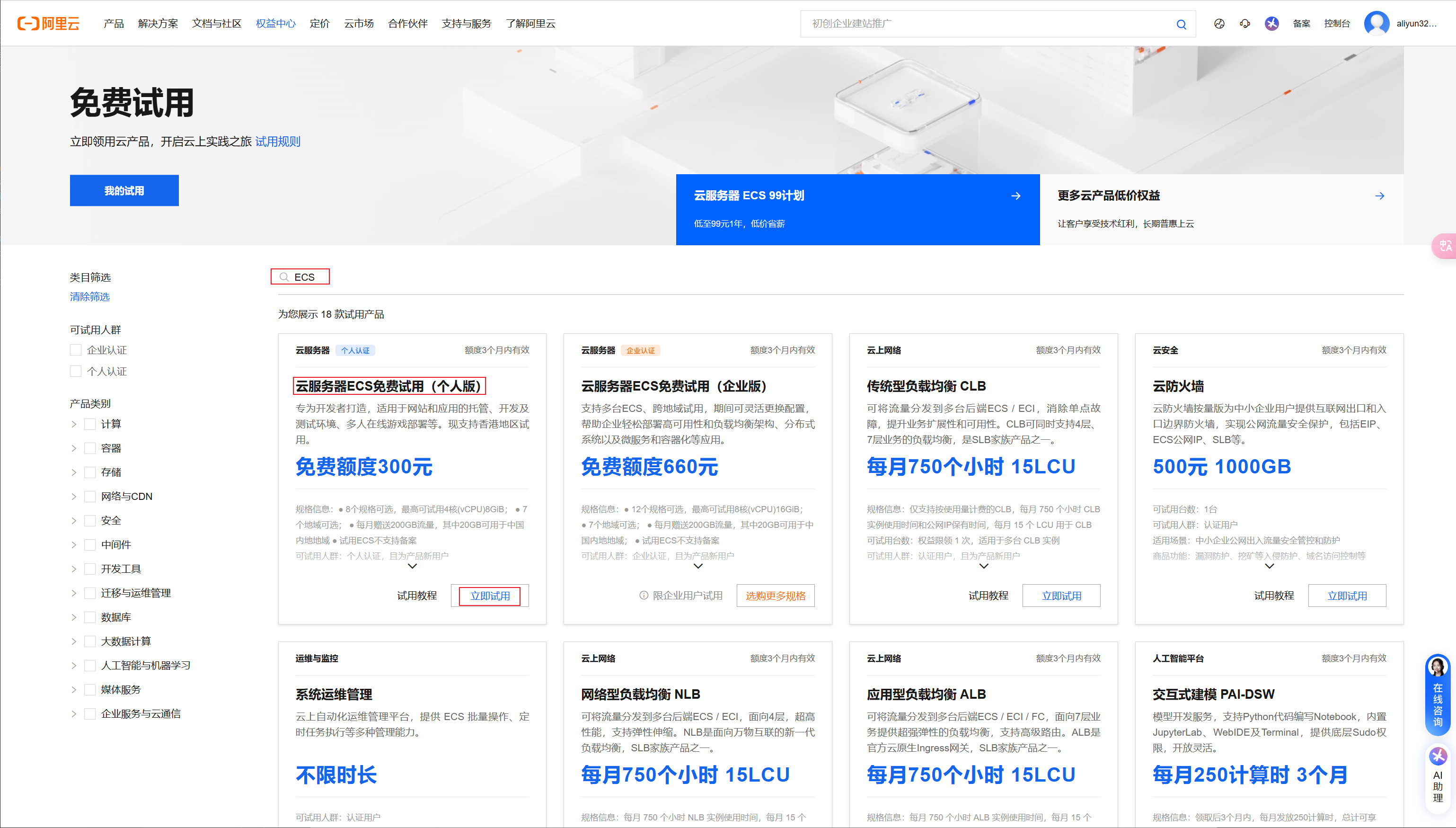Open the 产品 top menu
Image resolution: width=1456 pixels, height=828 pixels.
click(x=114, y=23)
